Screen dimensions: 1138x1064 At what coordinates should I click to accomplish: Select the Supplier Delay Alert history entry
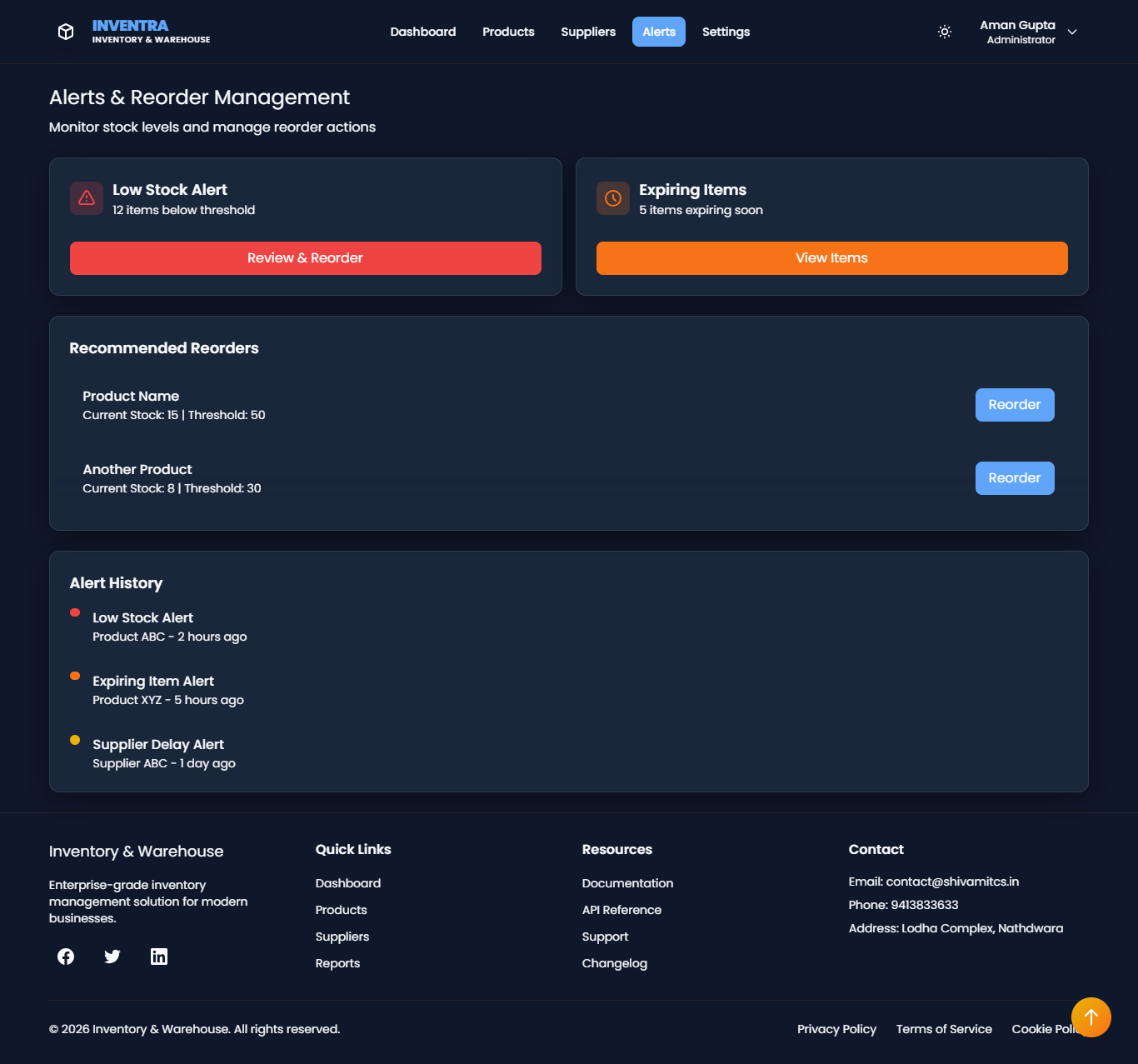[x=158, y=744]
